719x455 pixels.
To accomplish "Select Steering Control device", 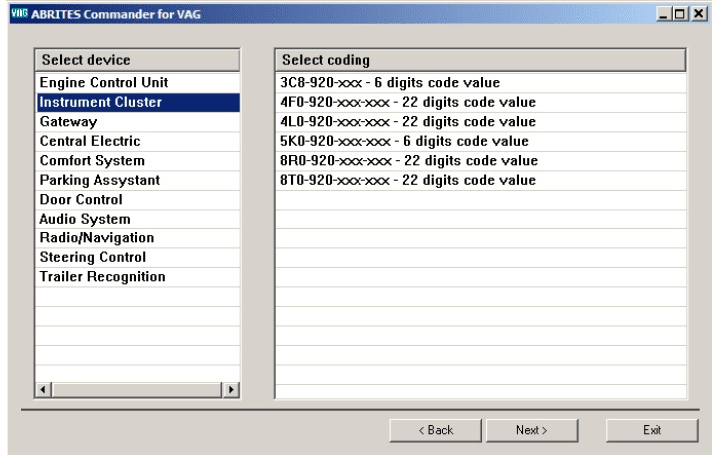I will [92, 257].
